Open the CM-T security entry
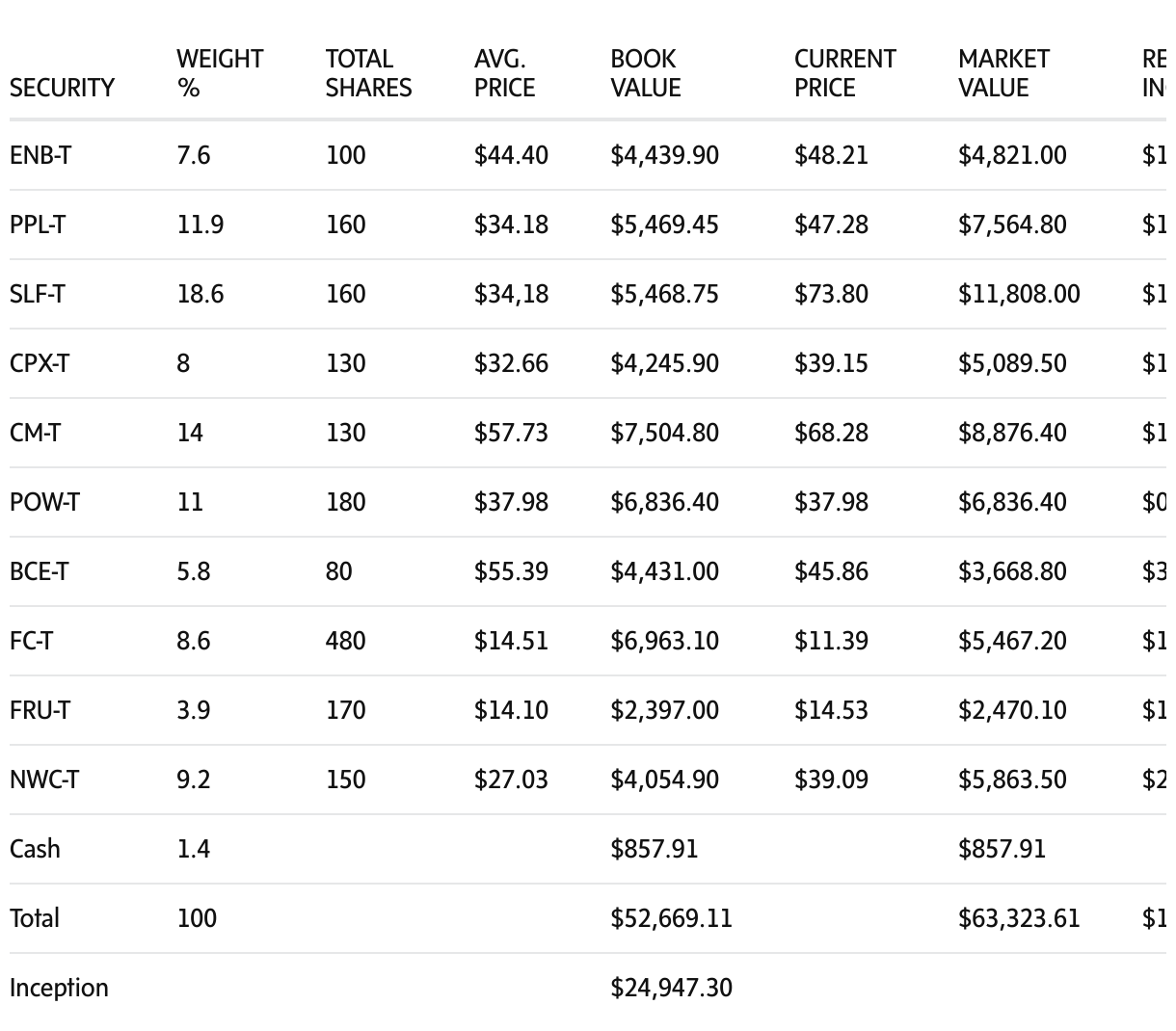1176x1031 pixels. [35, 433]
